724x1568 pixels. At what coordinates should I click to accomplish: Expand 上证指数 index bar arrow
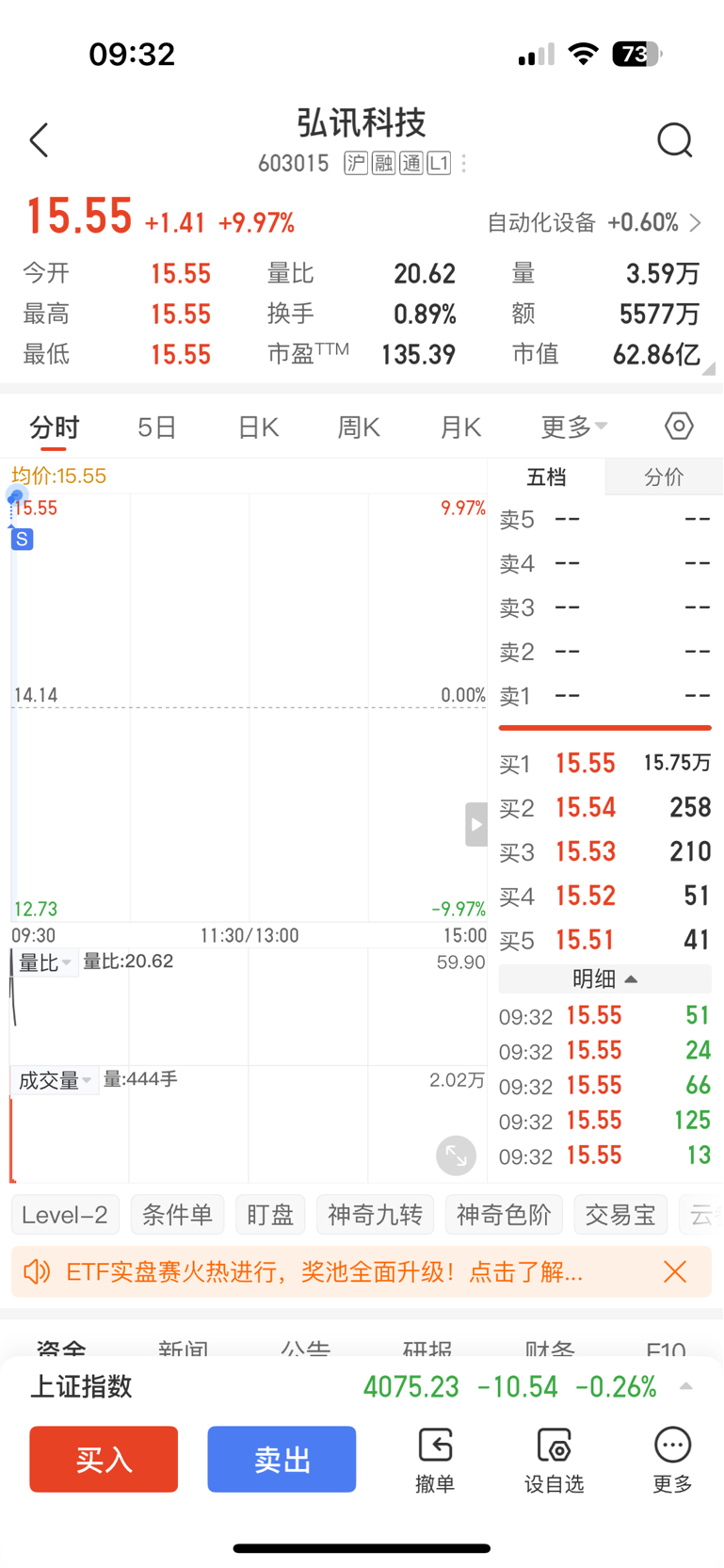[x=686, y=1386]
